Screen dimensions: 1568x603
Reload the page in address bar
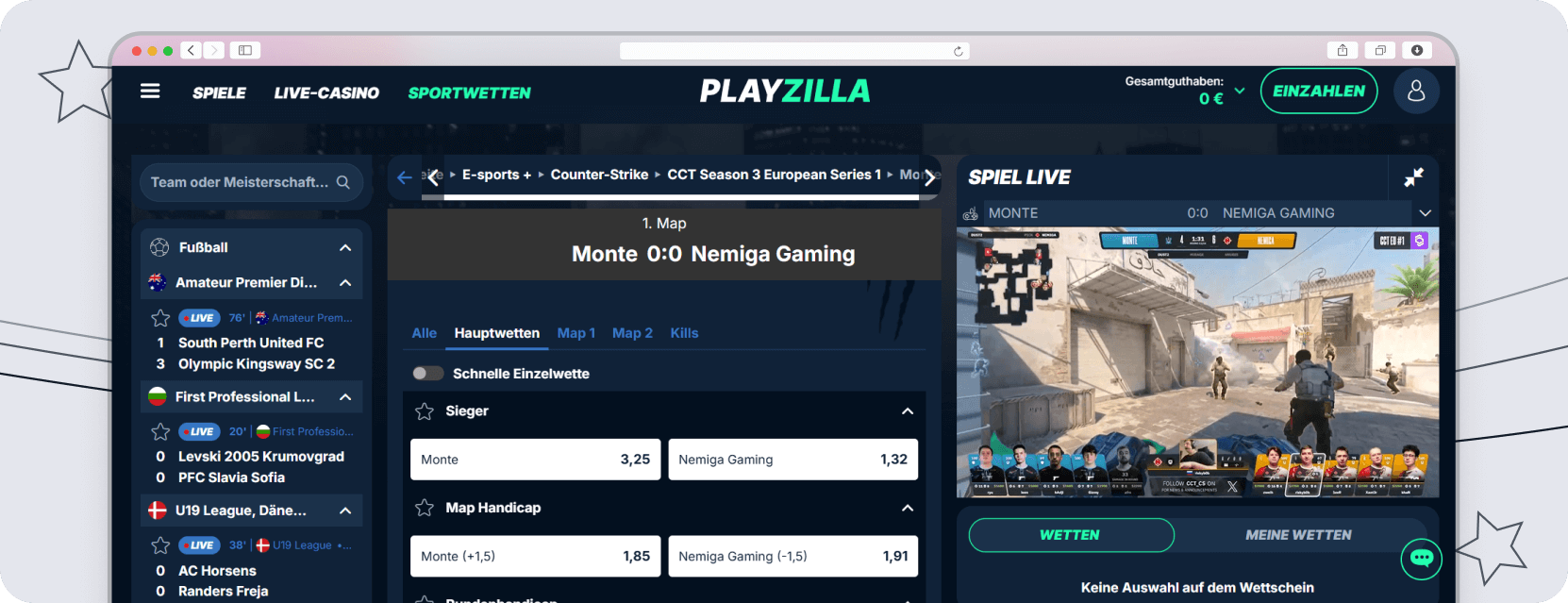coord(959,51)
